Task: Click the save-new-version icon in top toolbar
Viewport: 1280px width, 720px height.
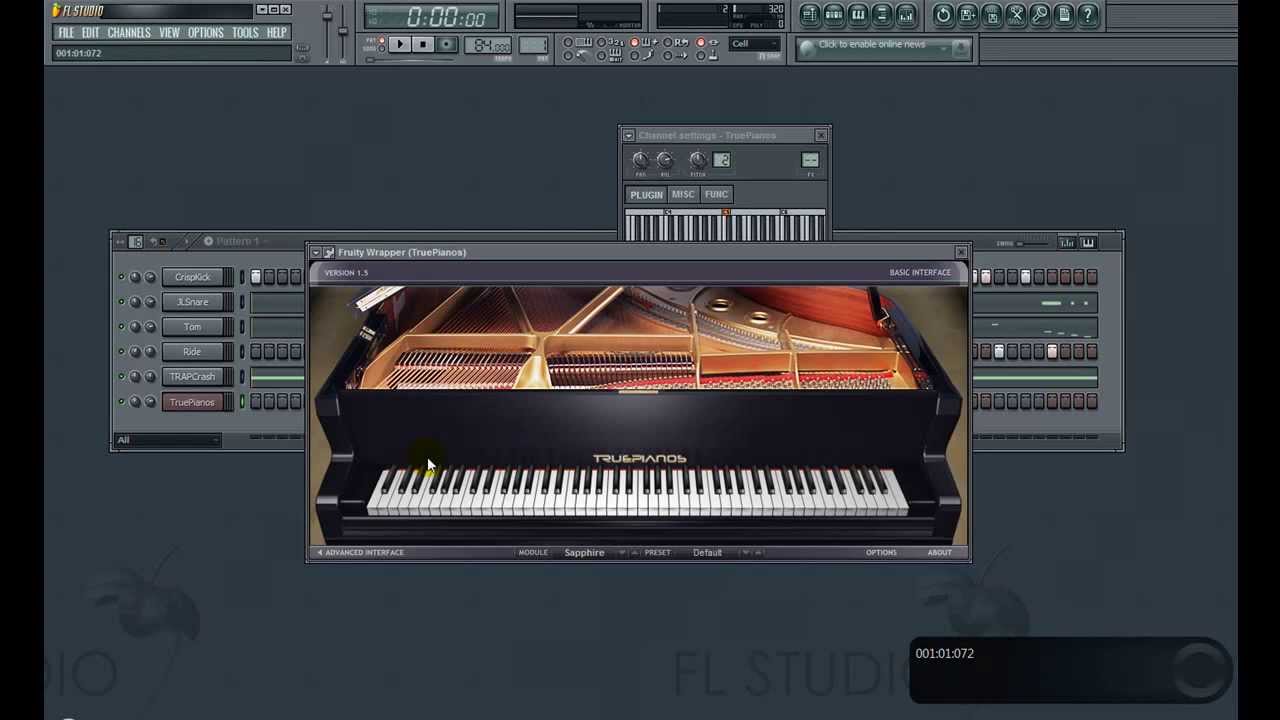Action: point(968,15)
